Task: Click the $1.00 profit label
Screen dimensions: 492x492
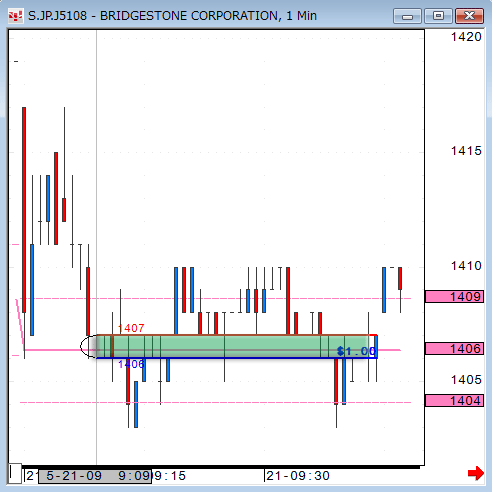Action: 356,351
